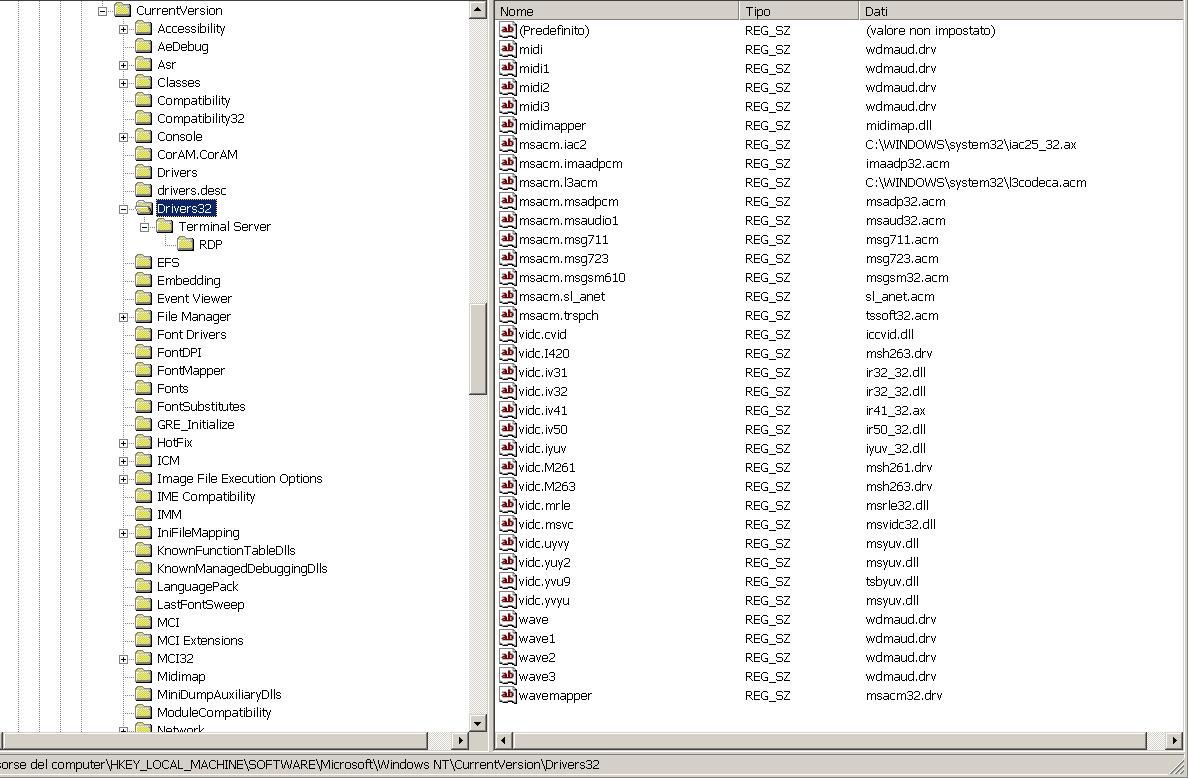Screen dimensions: 1188x778
Task: Select the AeDebug key
Action: point(183,46)
